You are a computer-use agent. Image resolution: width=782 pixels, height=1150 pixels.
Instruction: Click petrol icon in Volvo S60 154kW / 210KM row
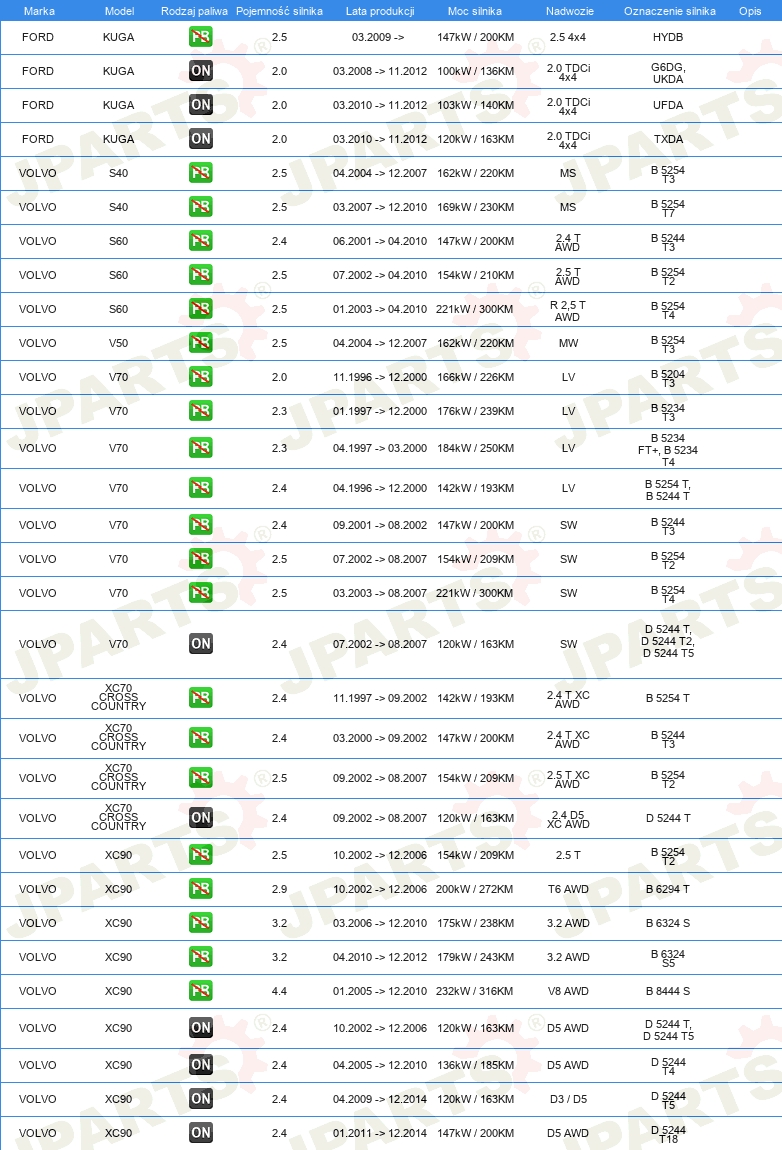click(200, 275)
